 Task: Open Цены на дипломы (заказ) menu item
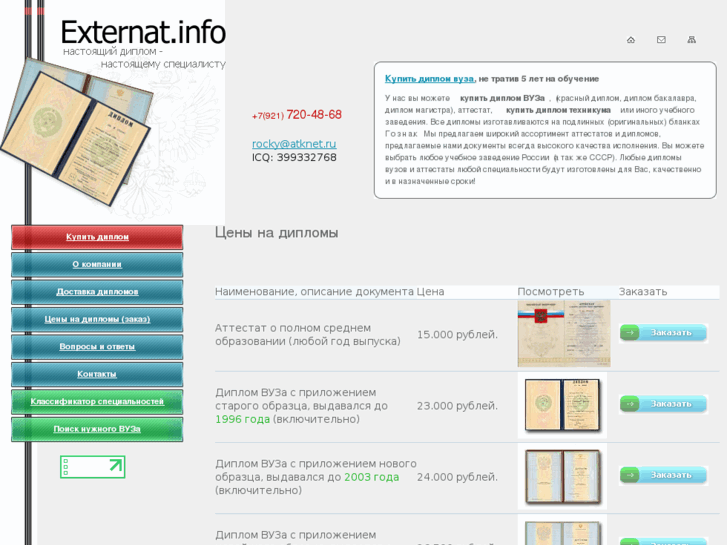(x=97, y=319)
